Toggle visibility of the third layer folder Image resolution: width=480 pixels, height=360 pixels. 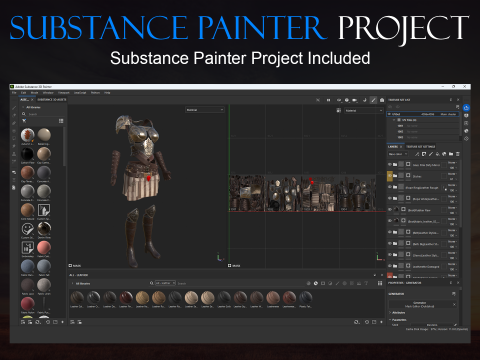[390, 187]
